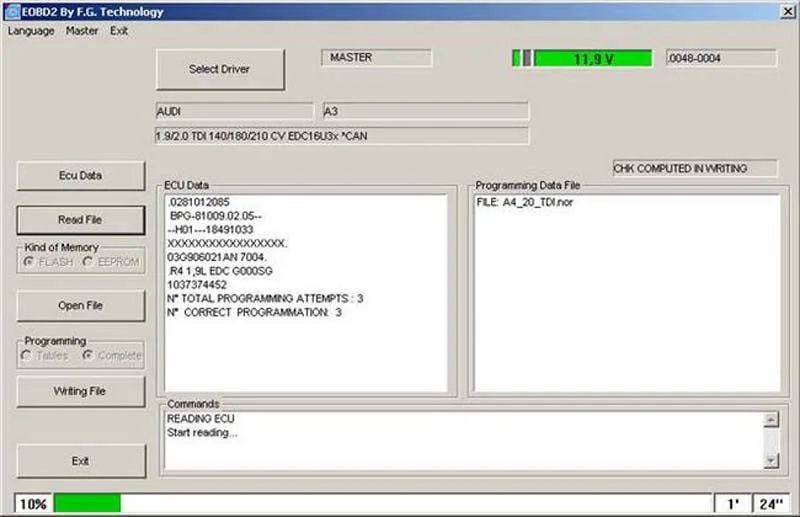
Task: Click the FILE: A4_20_TDI.nor entry
Action: [524, 202]
